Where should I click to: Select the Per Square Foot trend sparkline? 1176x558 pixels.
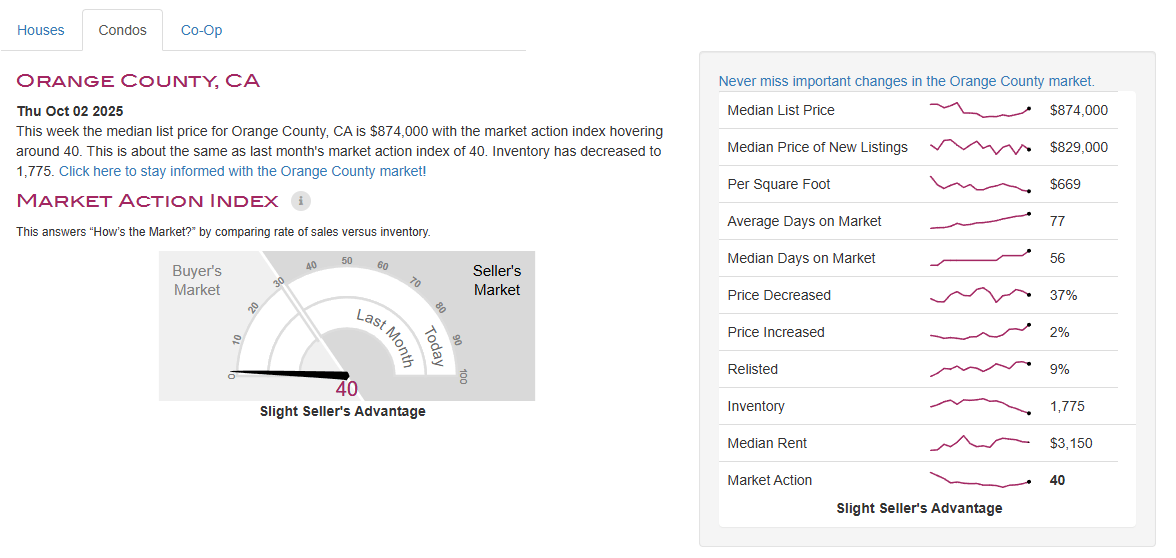[980, 184]
